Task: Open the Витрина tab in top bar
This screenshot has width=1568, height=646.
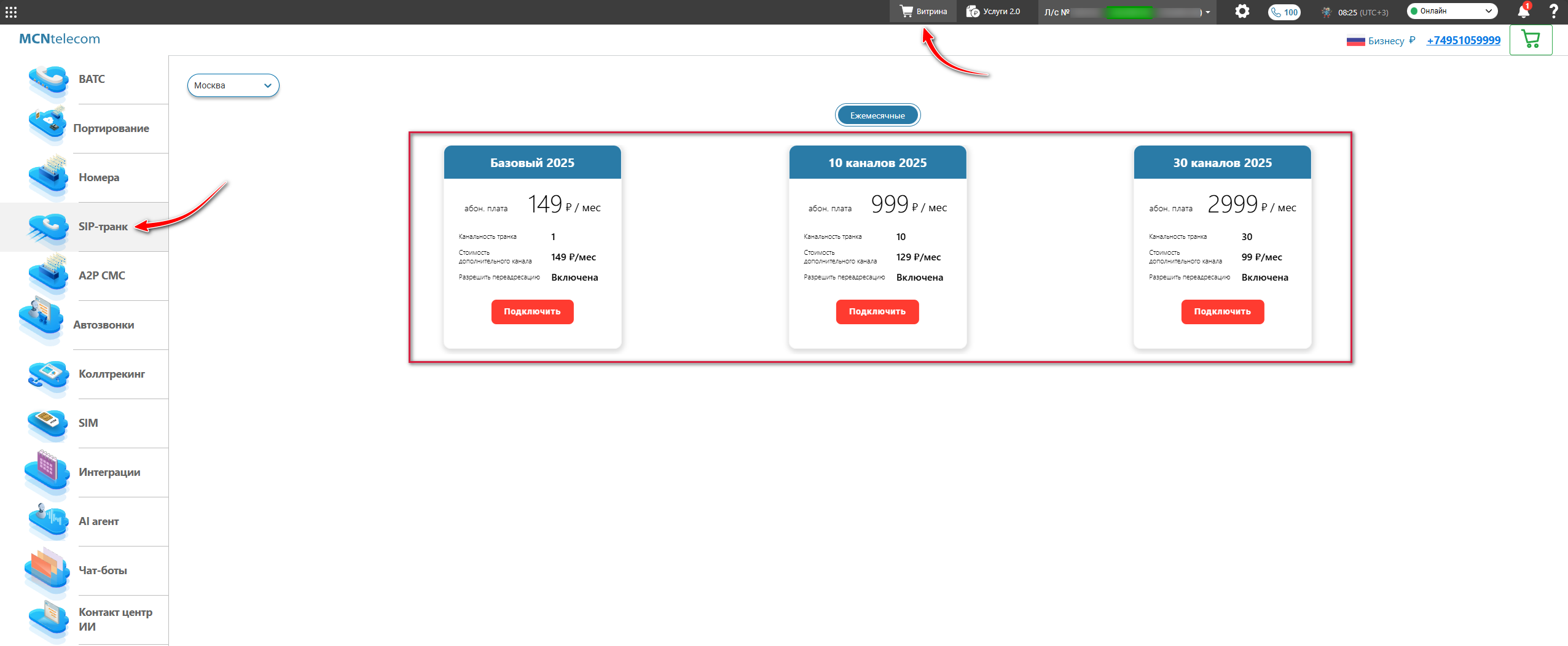Action: tap(923, 12)
